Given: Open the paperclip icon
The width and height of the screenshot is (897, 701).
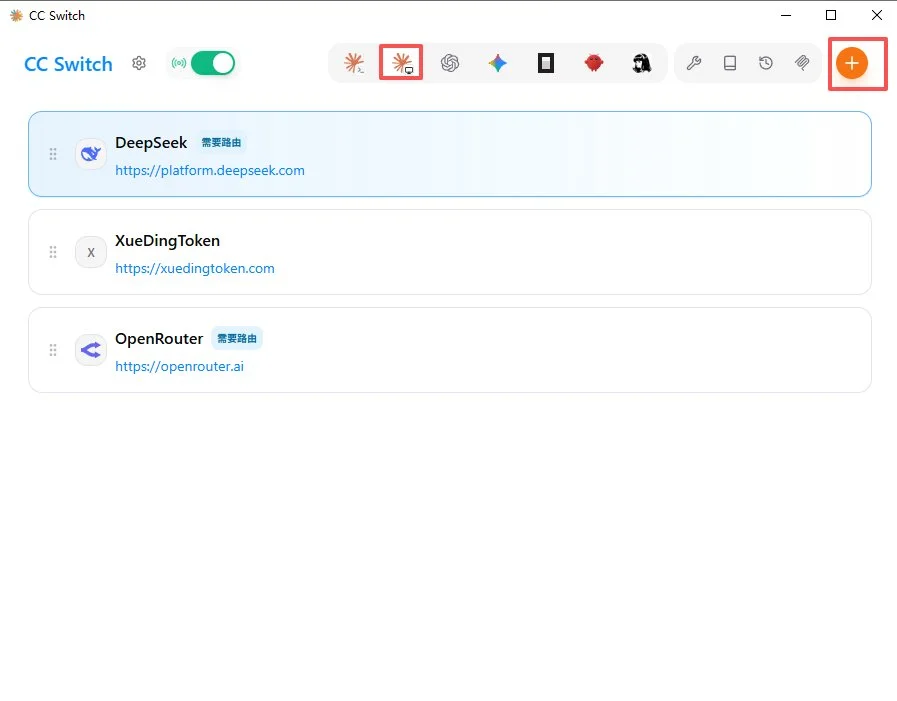Looking at the screenshot, I should click(802, 63).
